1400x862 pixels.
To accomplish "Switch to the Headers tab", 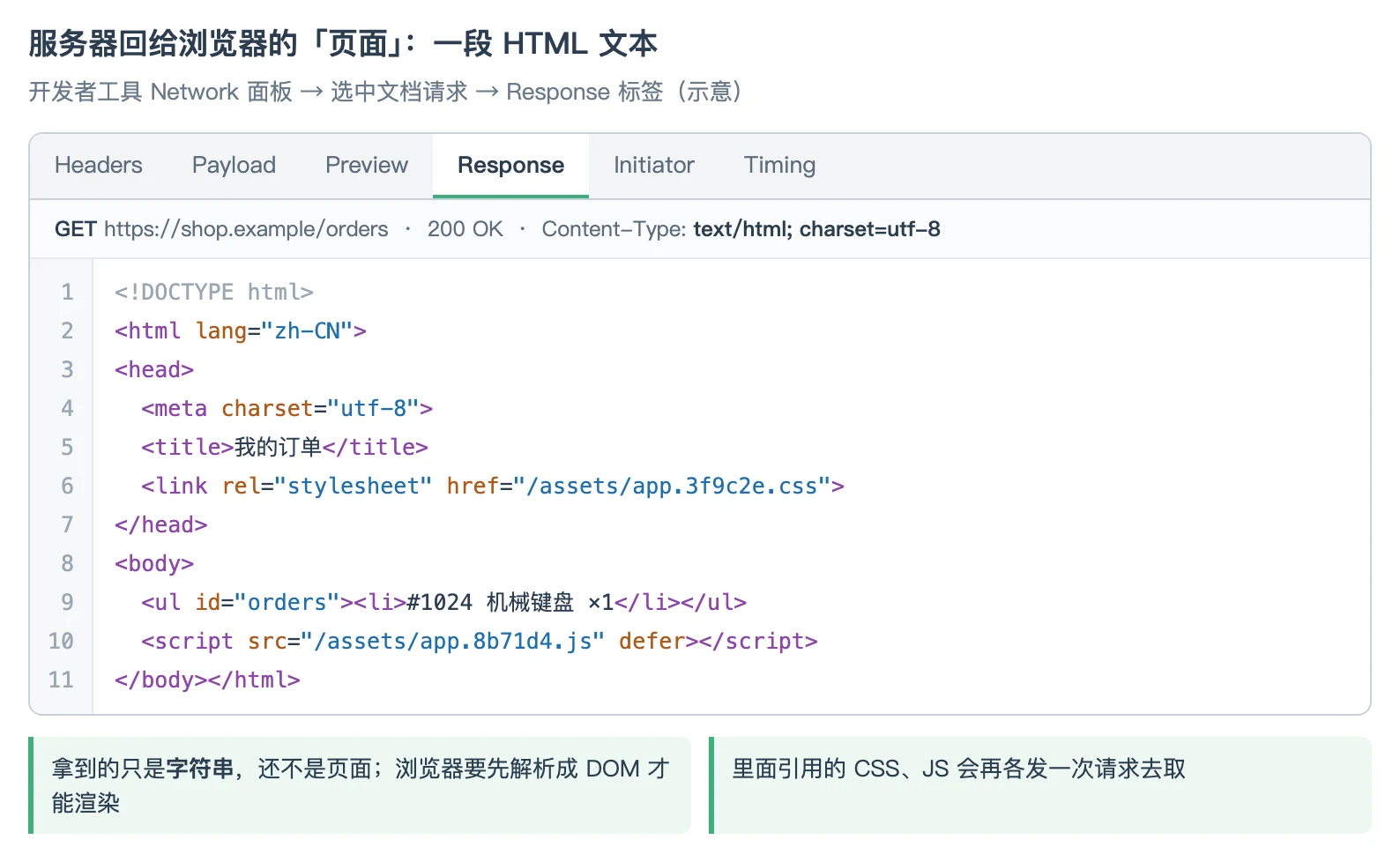I will (x=99, y=166).
